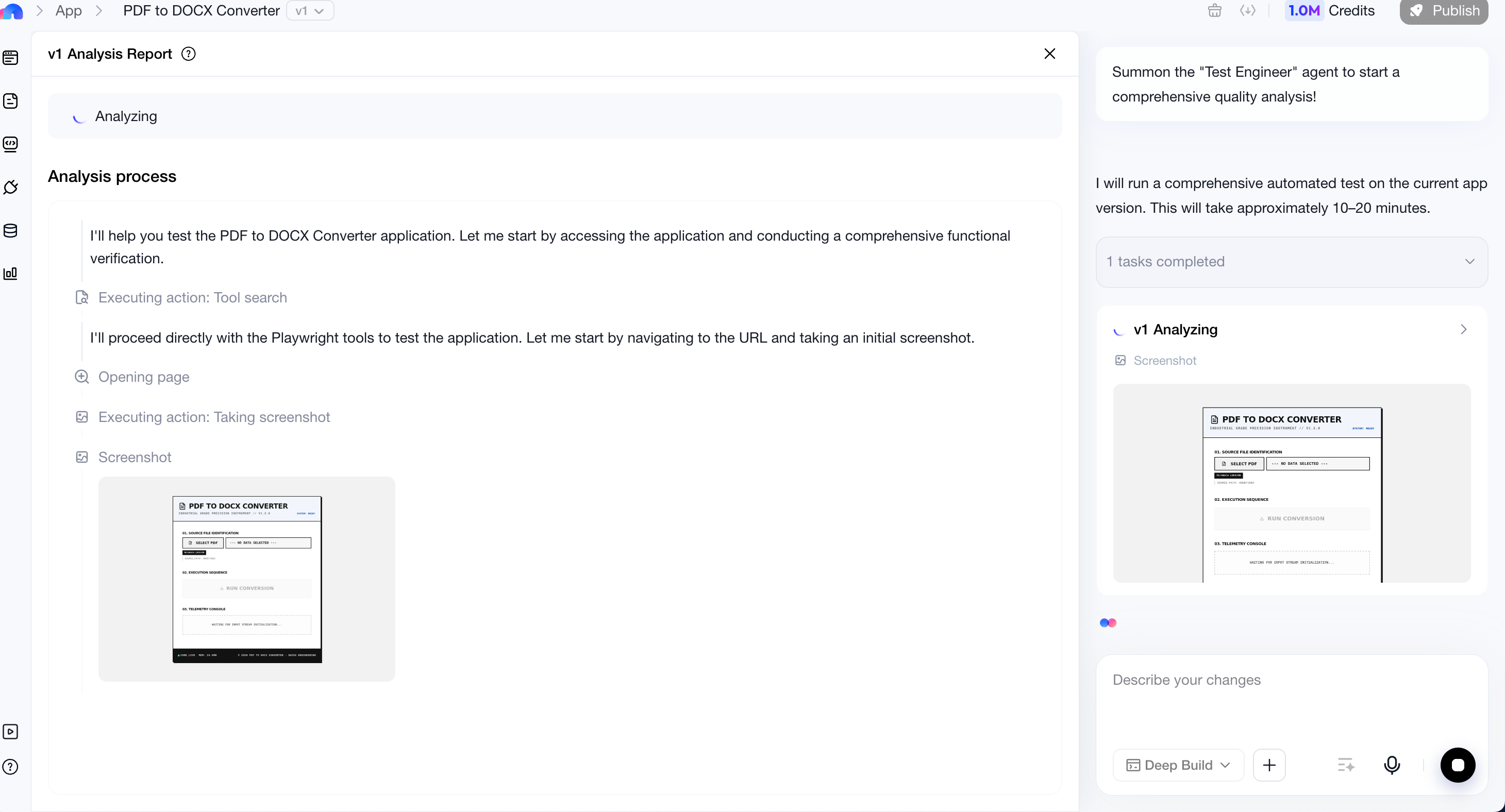
Task: Click Executing action: Taking screenshot step
Action: coord(214,417)
